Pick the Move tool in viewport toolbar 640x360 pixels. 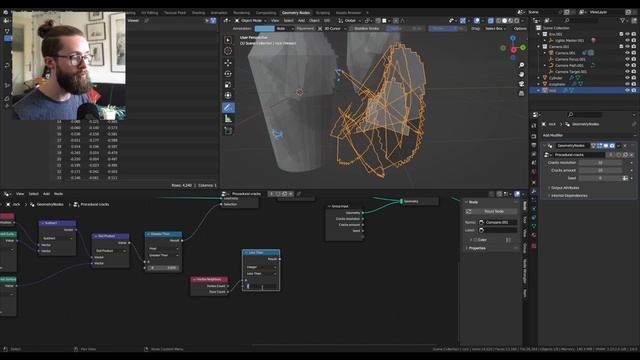click(x=228, y=63)
